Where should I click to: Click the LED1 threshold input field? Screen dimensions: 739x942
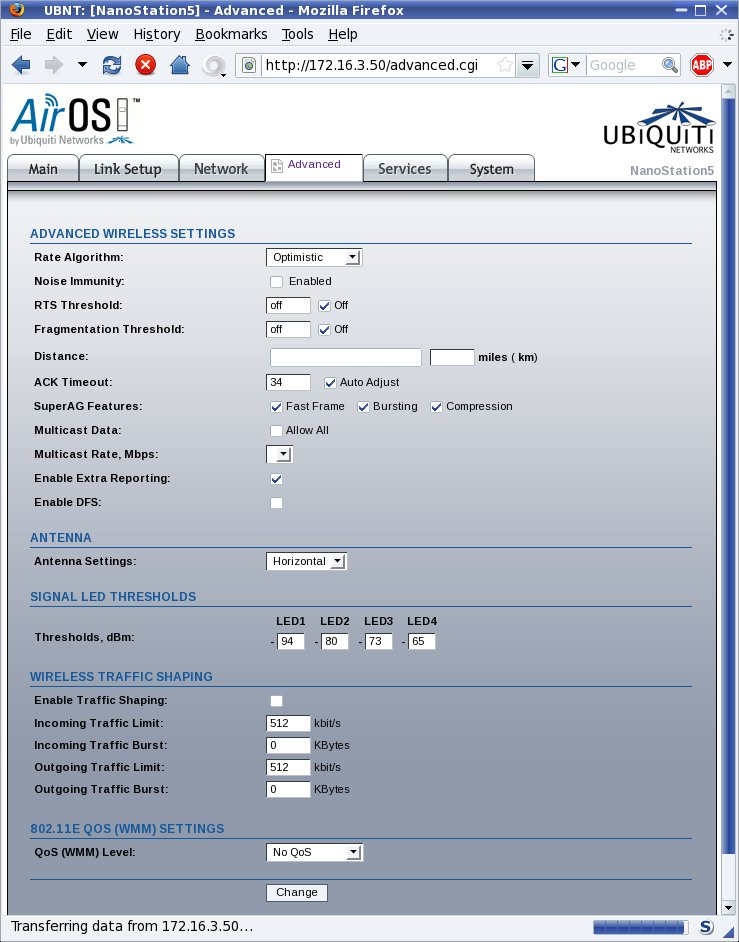pos(290,641)
